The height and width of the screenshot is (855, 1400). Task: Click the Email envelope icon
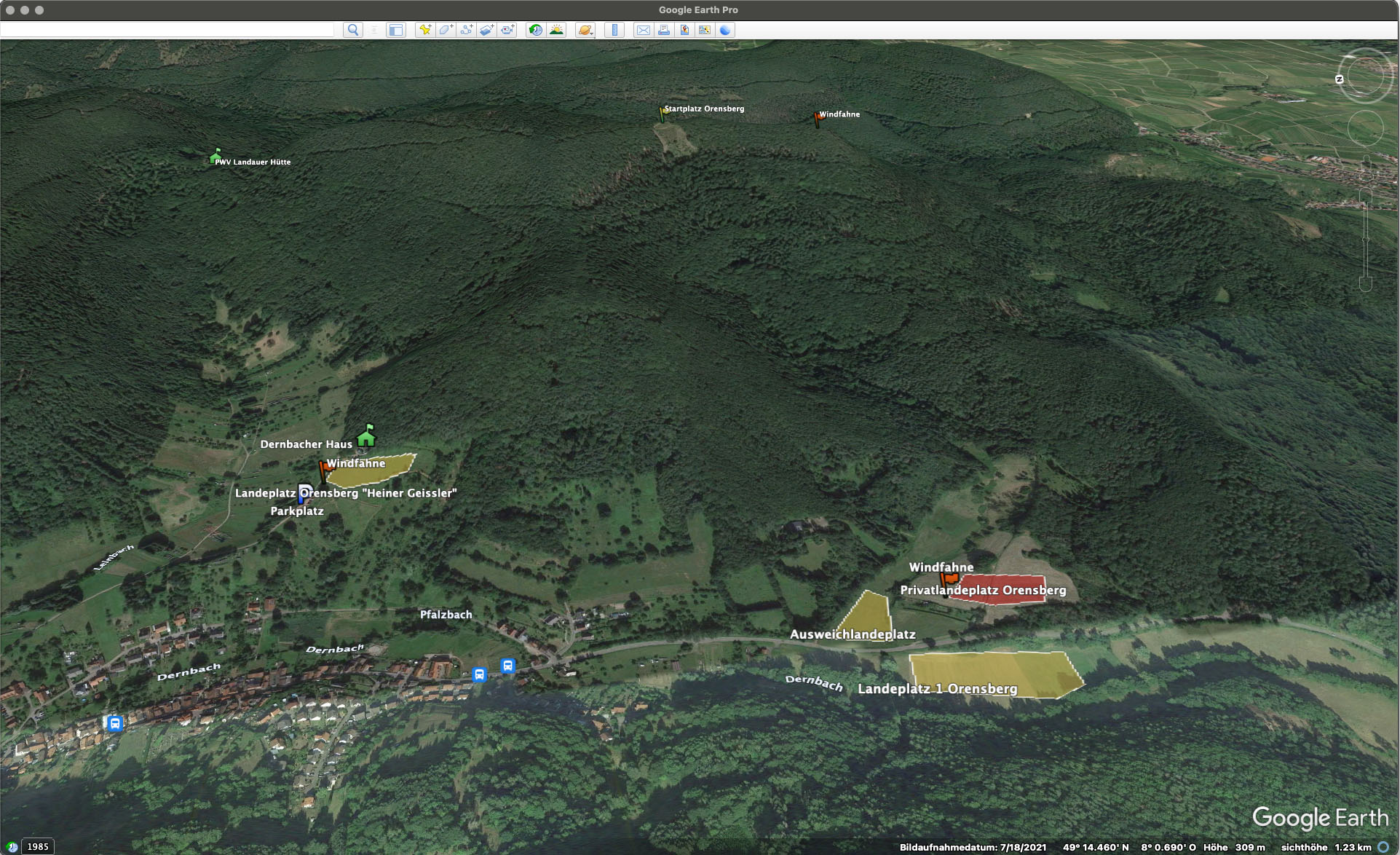tap(643, 30)
